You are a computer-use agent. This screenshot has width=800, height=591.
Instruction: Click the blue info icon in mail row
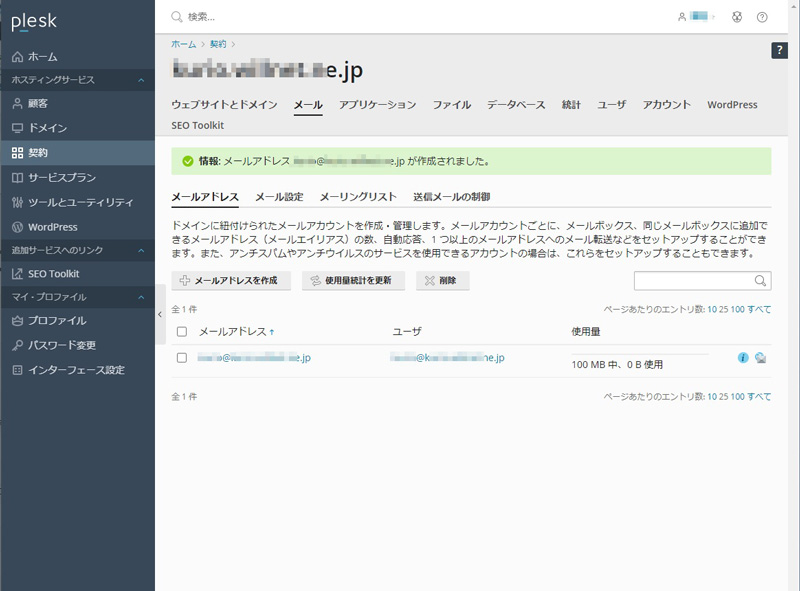click(743, 357)
